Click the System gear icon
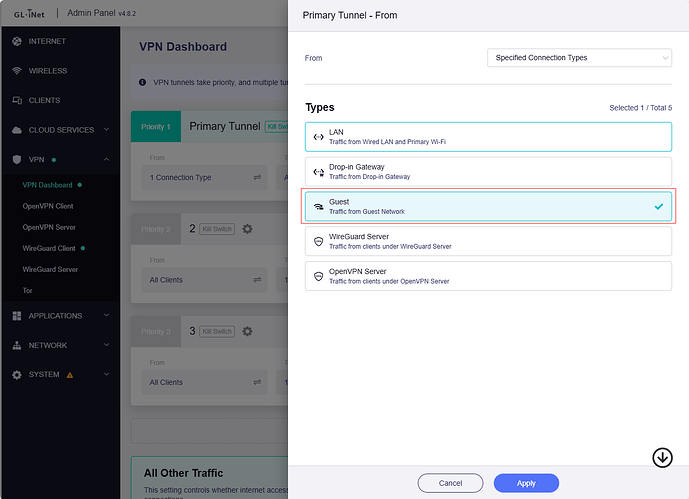The width and height of the screenshot is (689, 499). pyautogui.click(x=17, y=375)
